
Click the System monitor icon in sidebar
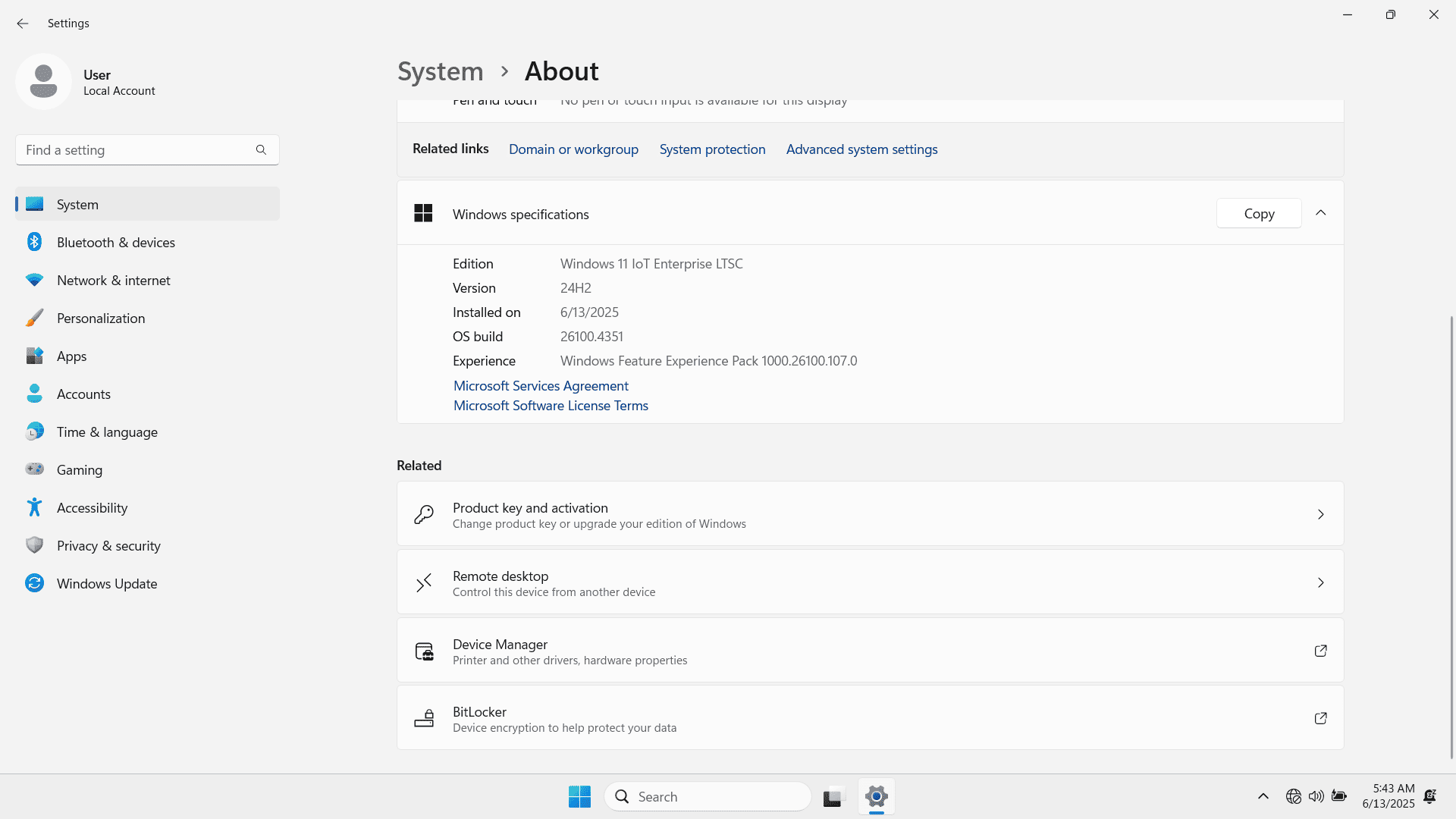34,204
